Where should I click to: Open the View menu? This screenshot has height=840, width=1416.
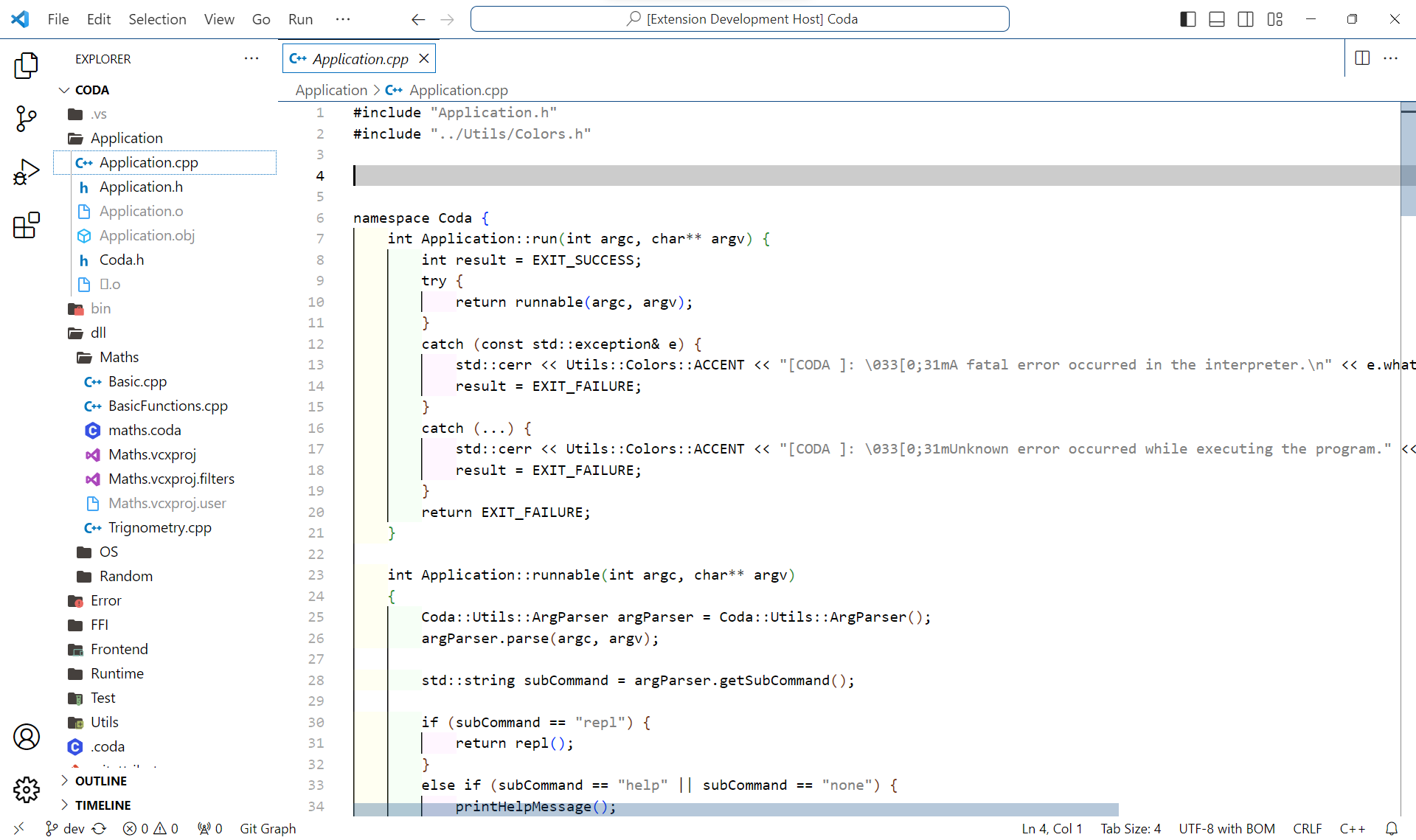click(219, 19)
